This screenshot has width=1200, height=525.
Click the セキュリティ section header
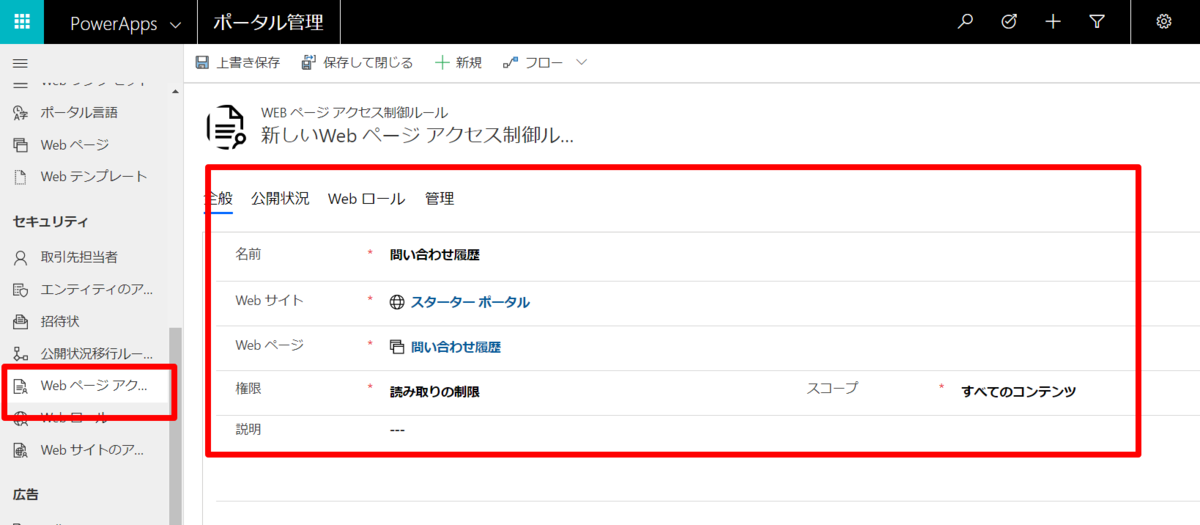click(x=50, y=221)
